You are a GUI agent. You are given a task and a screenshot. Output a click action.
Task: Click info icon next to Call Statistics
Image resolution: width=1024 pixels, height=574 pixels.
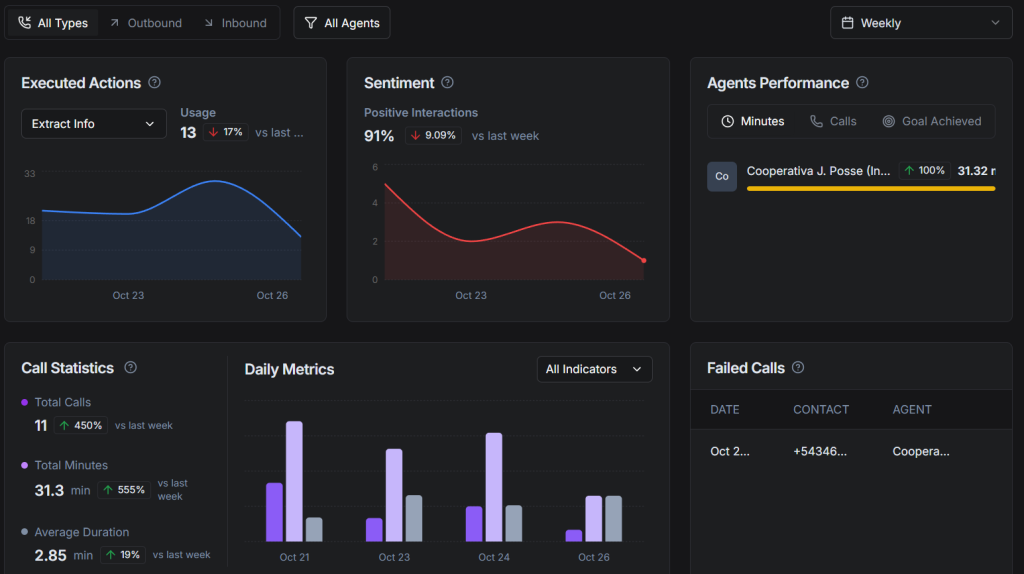click(x=130, y=368)
